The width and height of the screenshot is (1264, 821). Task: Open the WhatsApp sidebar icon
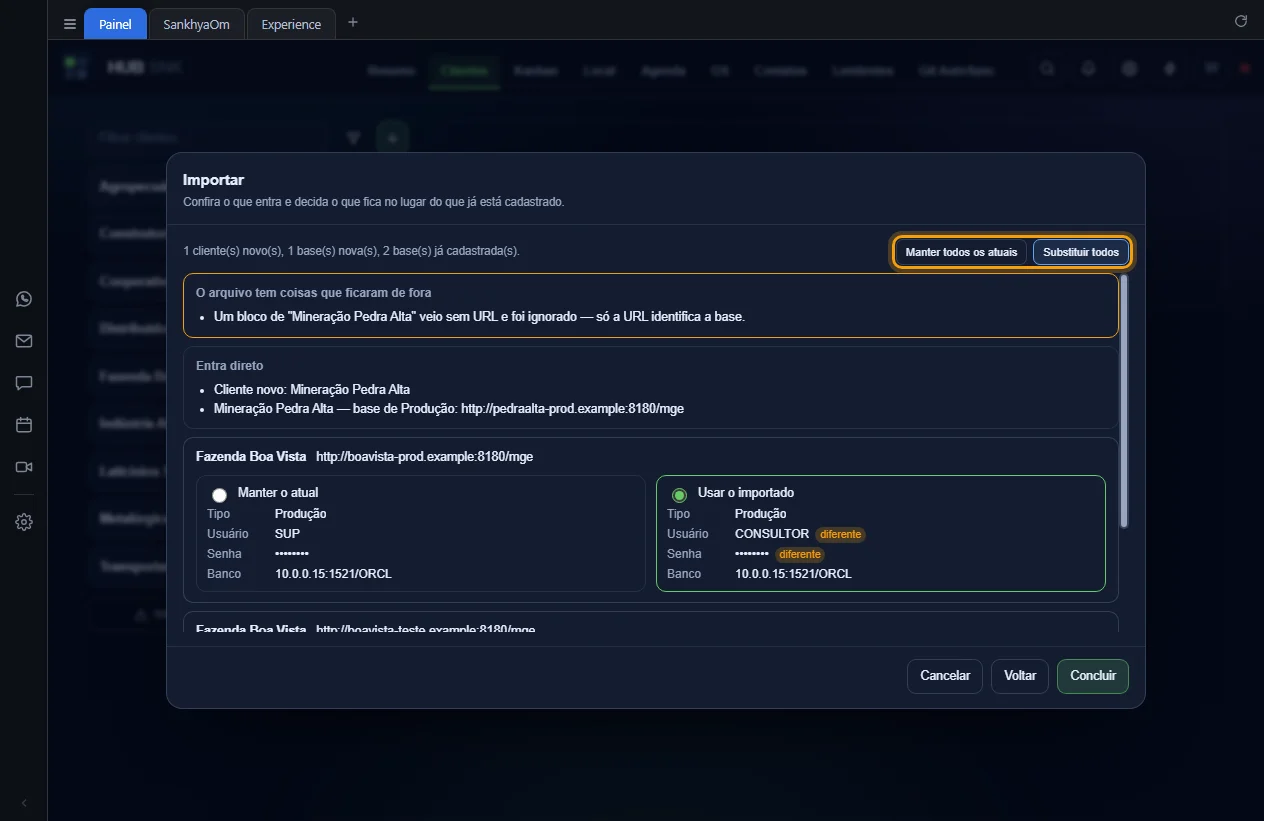[x=24, y=299]
